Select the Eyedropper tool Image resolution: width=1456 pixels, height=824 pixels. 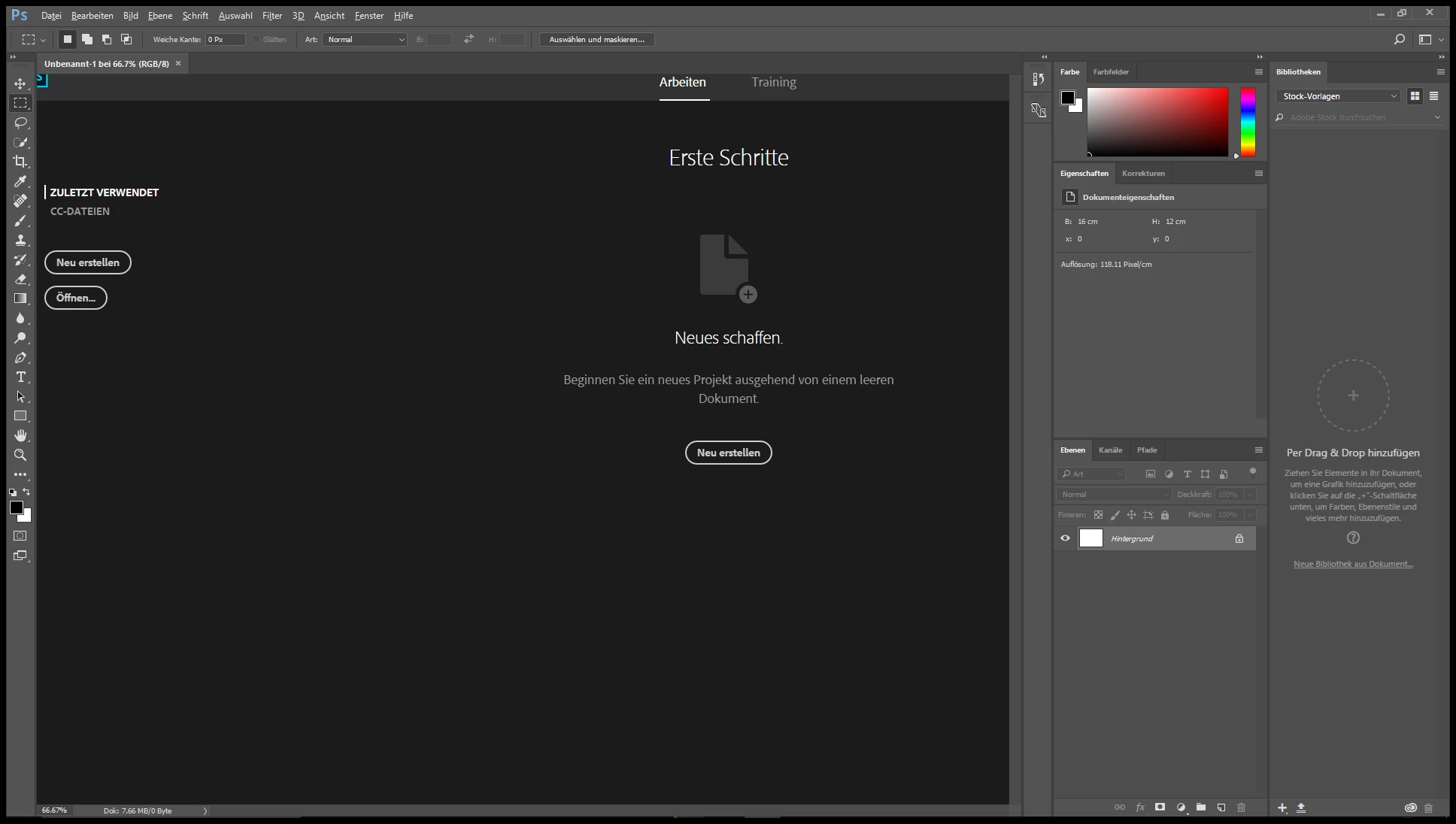pyautogui.click(x=20, y=181)
